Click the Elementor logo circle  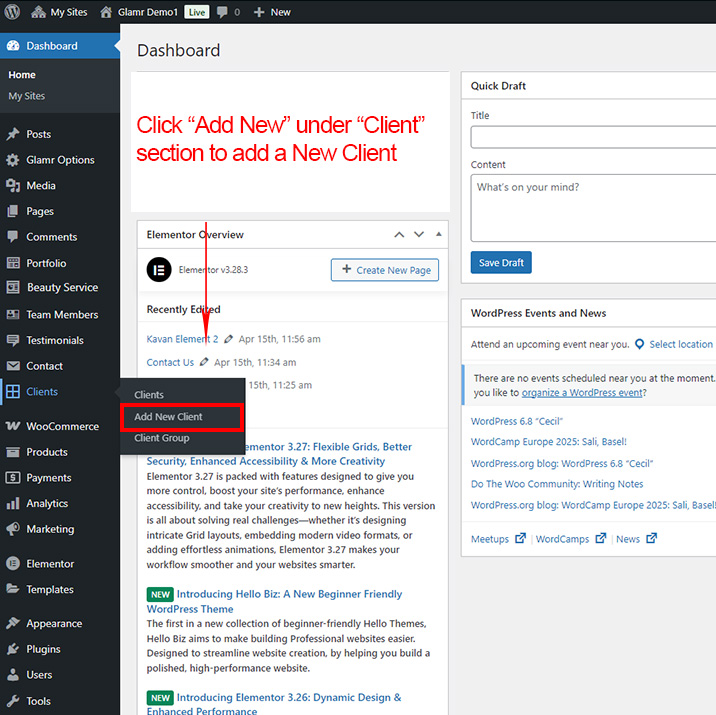tap(159, 270)
